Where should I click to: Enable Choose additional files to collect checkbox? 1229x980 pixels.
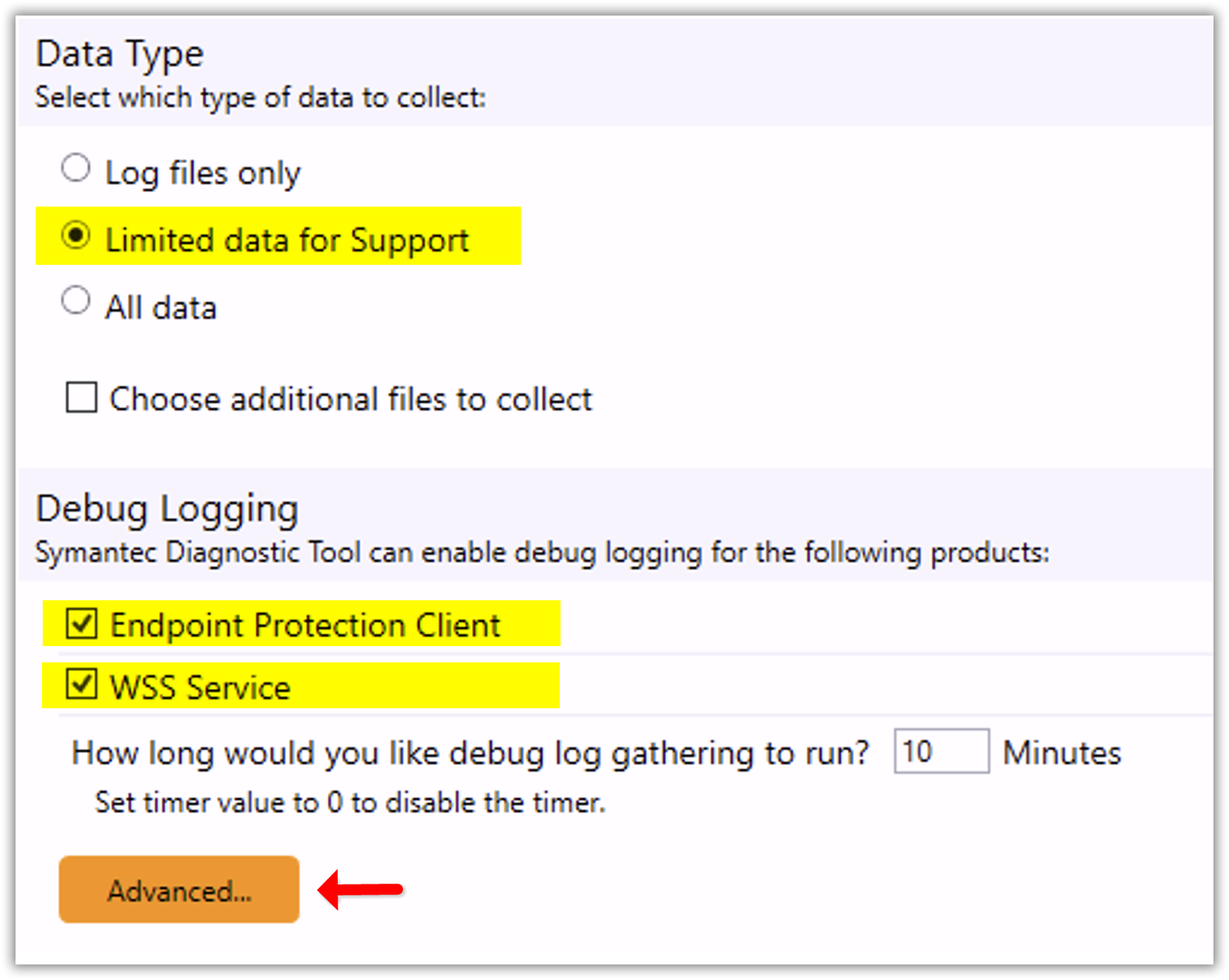(82, 397)
